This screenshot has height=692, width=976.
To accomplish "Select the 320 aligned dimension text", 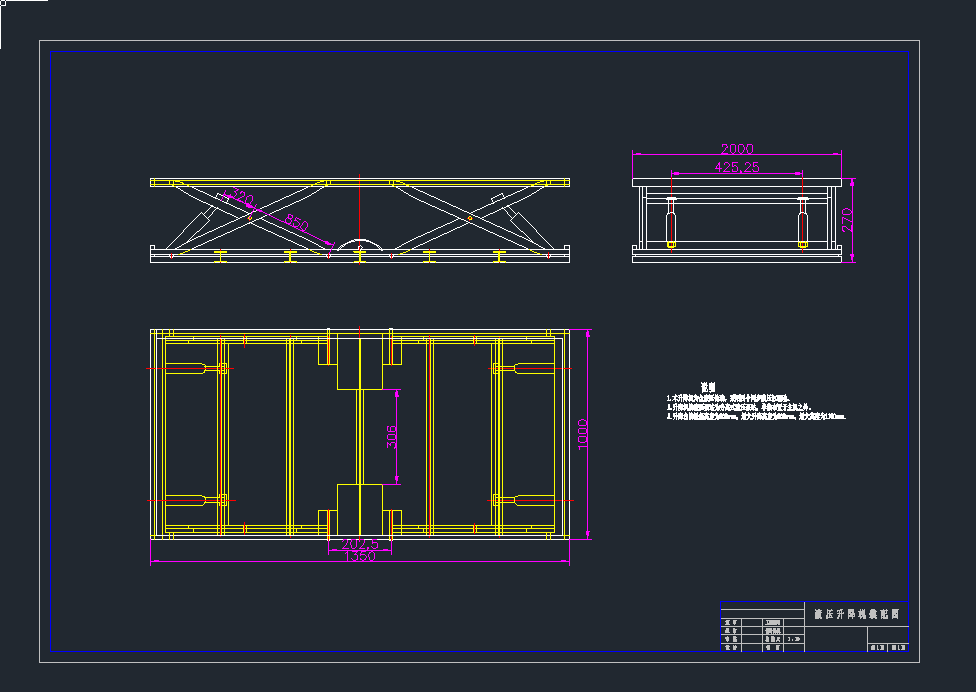I will point(241,197).
